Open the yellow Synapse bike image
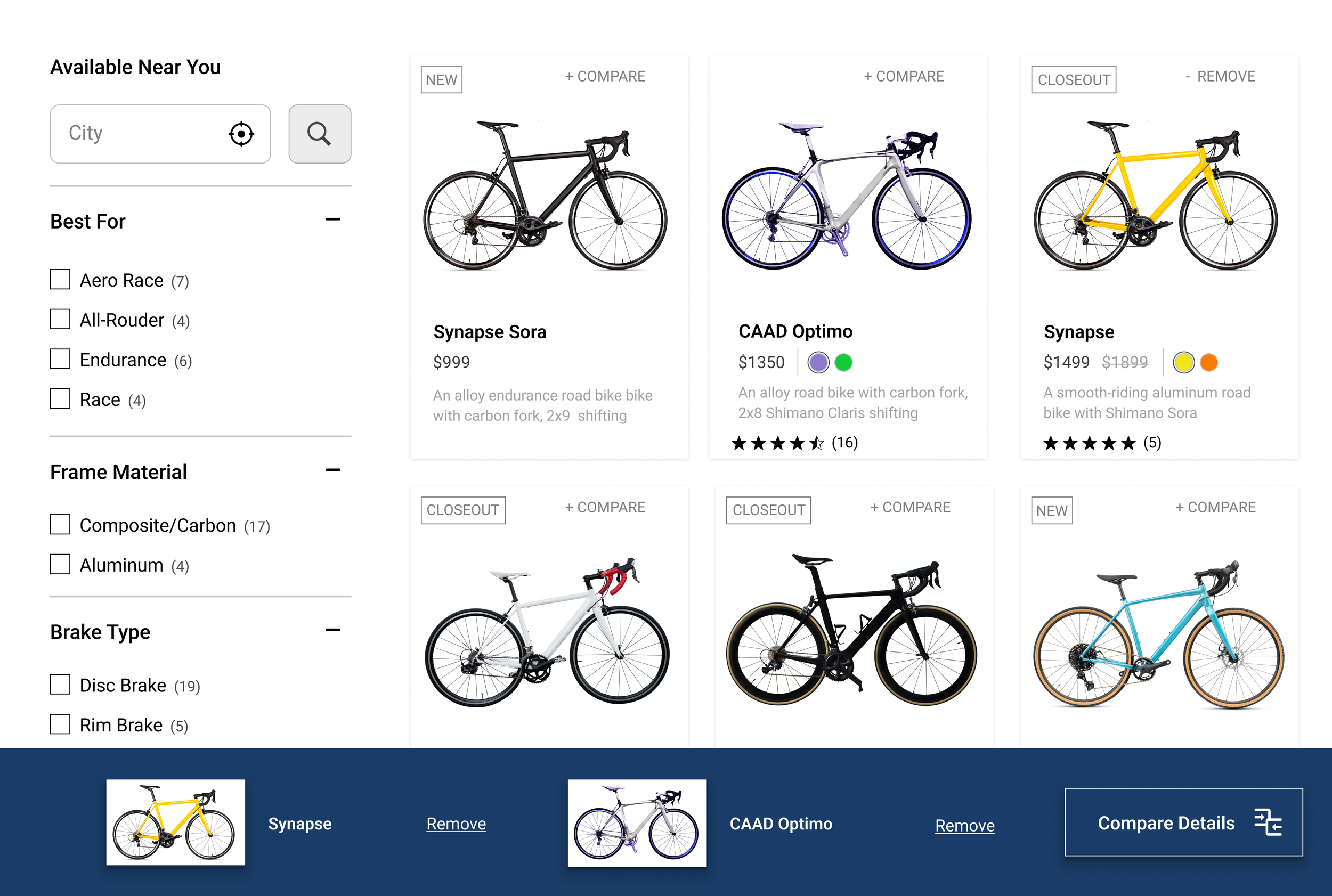The width and height of the screenshot is (1332, 896). point(1156,194)
